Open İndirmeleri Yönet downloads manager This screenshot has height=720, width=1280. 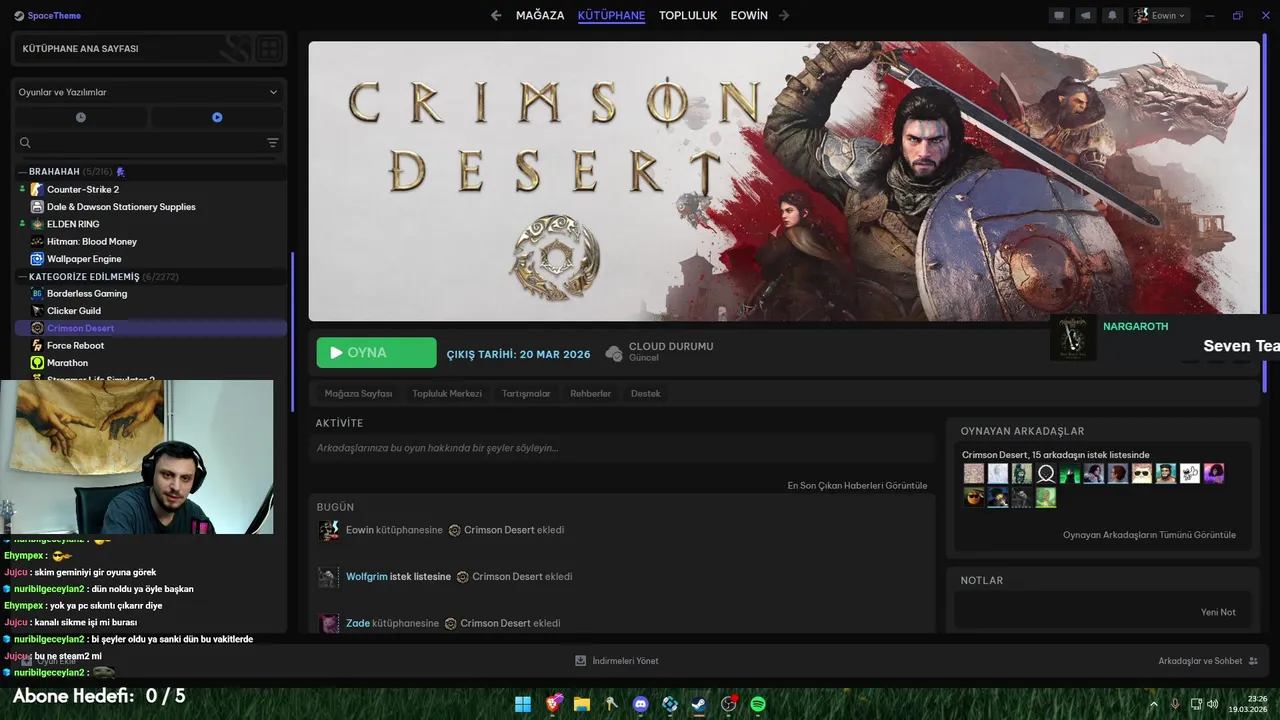pos(617,661)
